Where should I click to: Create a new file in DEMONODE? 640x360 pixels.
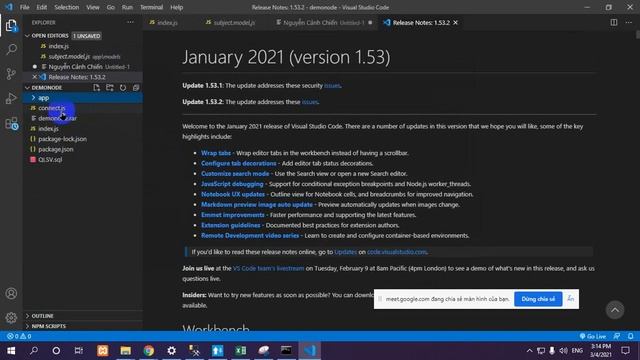(96, 87)
